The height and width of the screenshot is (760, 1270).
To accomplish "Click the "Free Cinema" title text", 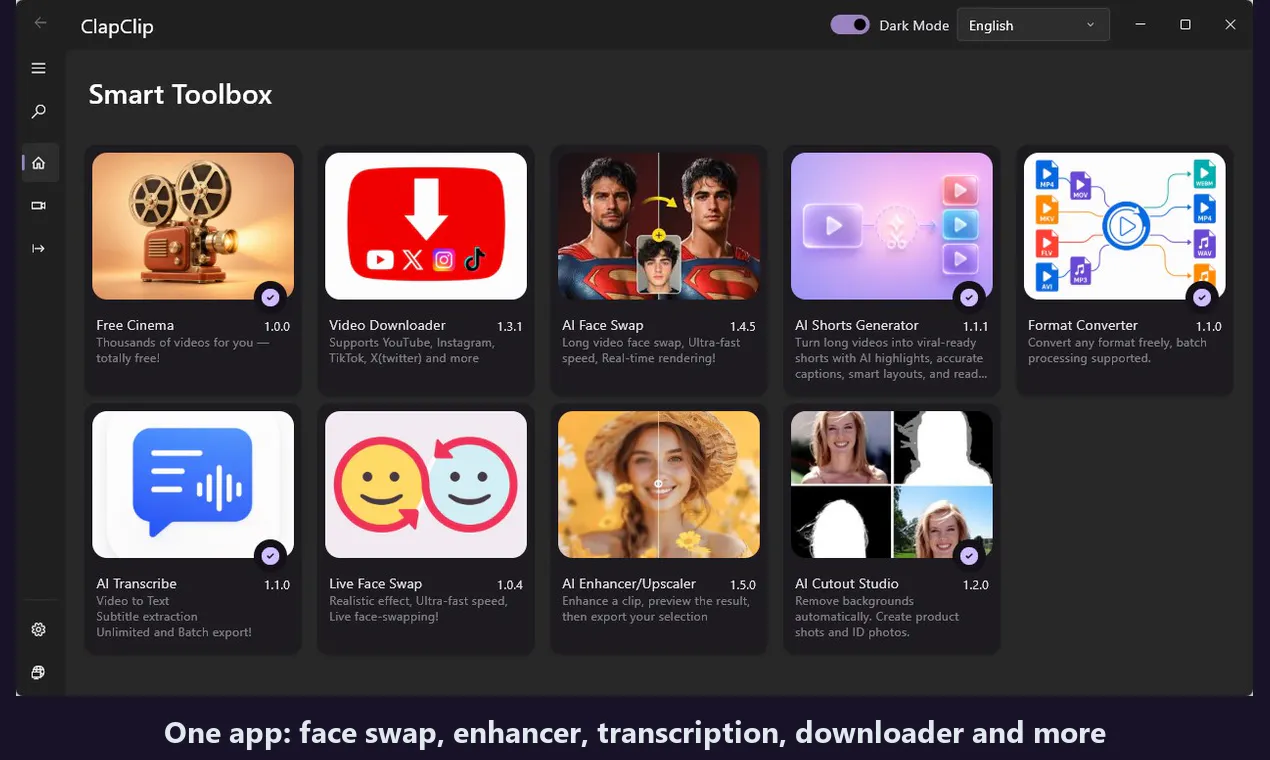I will [135, 325].
